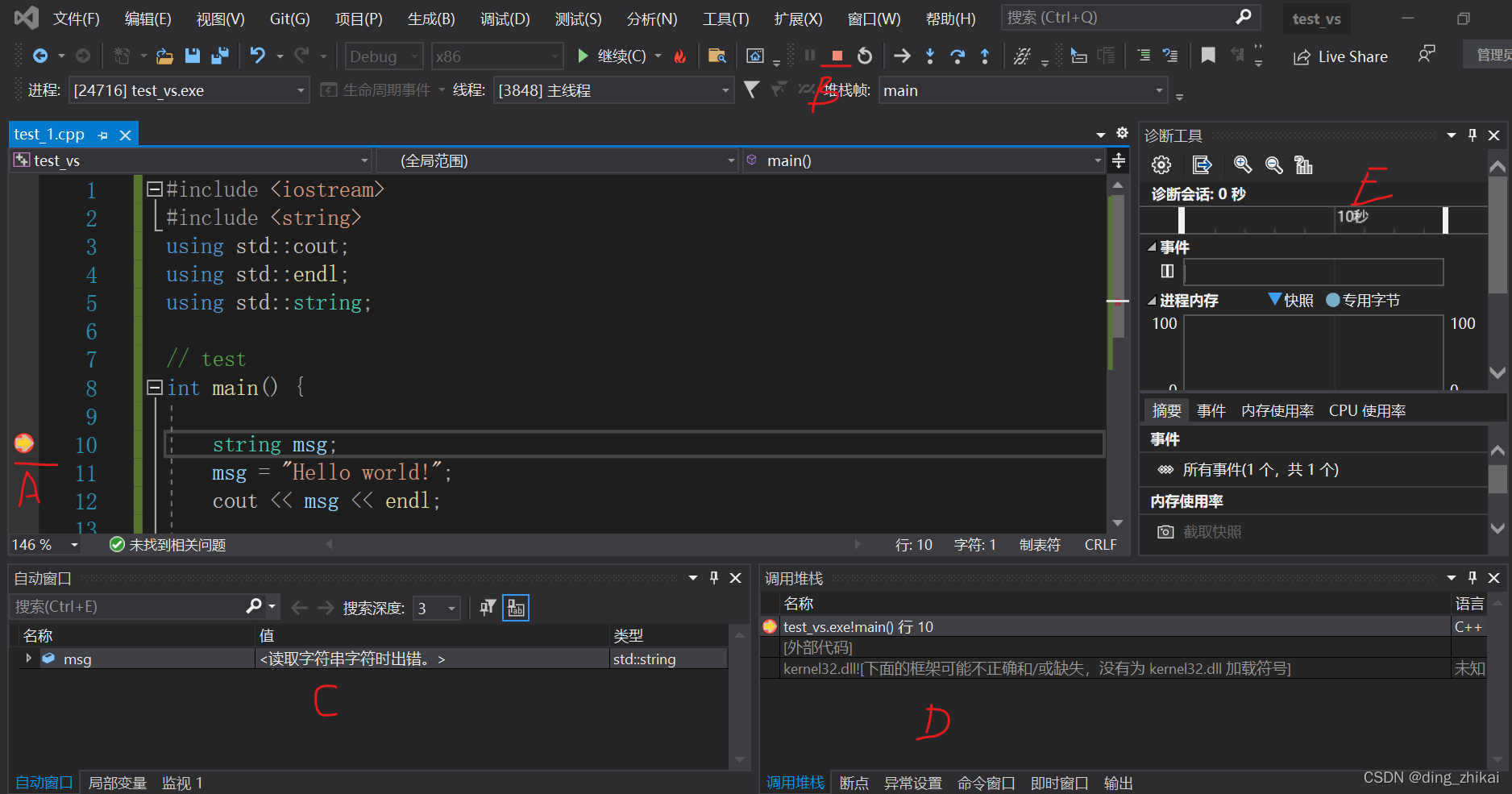This screenshot has height=794, width=1512.
Task: Open editor settings gear above the code
Action: coord(1123,133)
